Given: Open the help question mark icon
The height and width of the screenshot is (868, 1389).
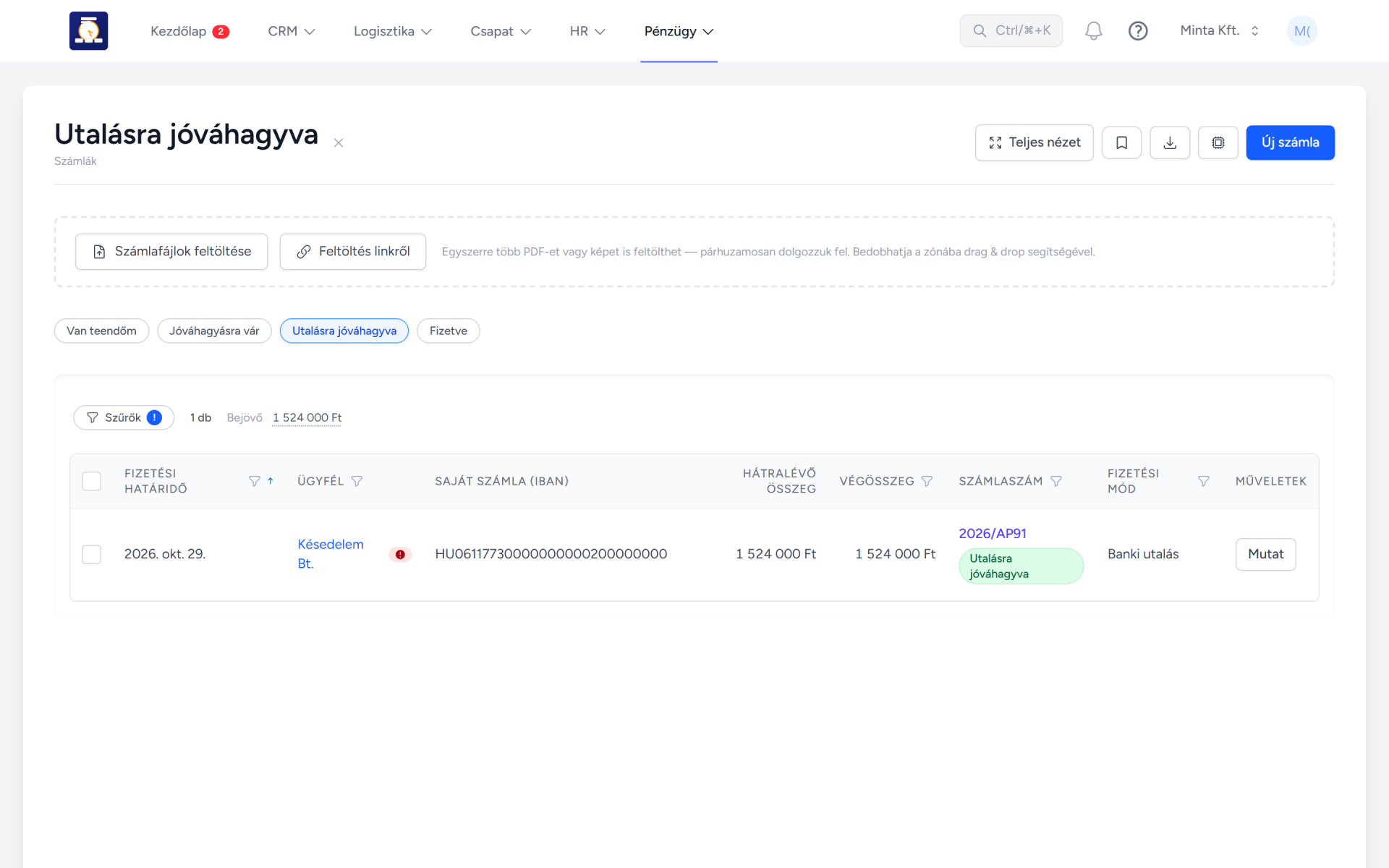Looking at the screenshot, I should tap(1138, 31).
